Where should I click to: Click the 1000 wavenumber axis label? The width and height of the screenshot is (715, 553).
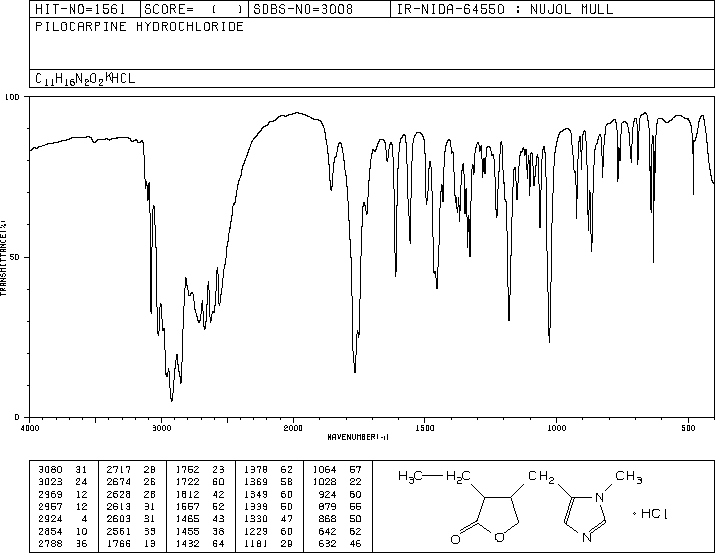556,428
